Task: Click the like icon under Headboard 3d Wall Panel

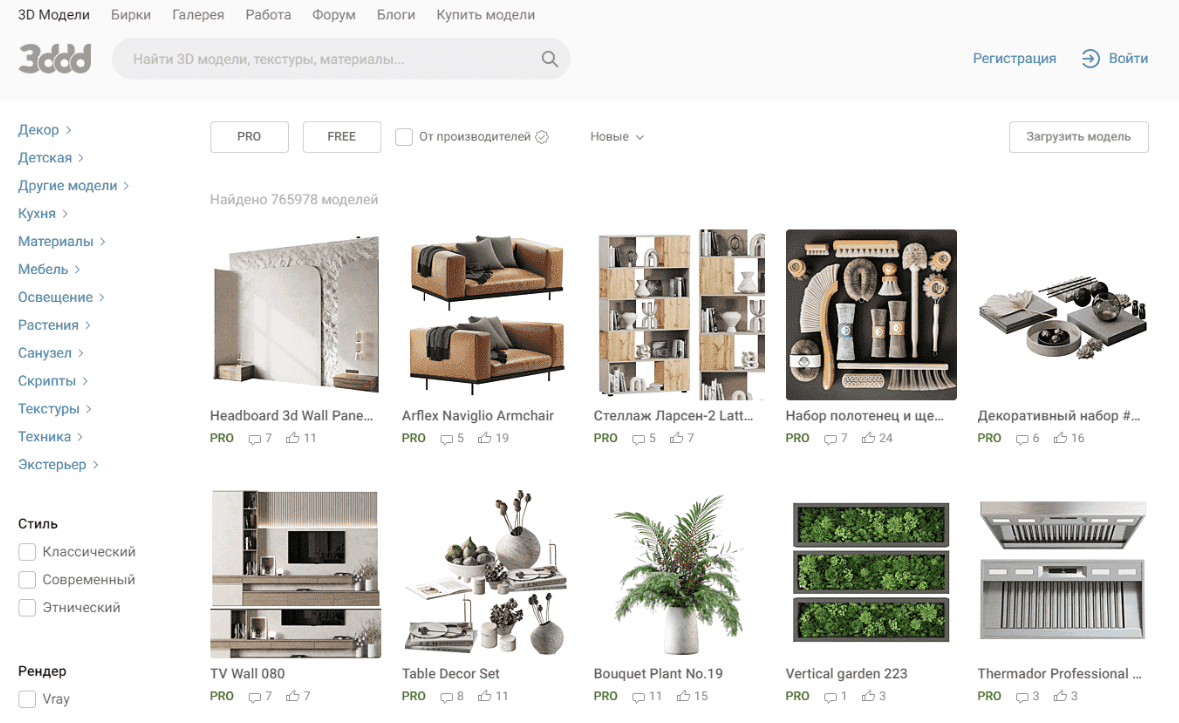Action: tap(292, 437)
